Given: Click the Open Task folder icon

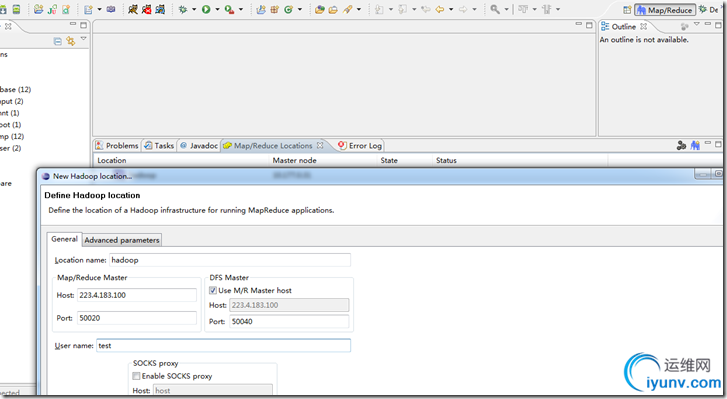Looking at the screenshot, I should pos(333,9).
